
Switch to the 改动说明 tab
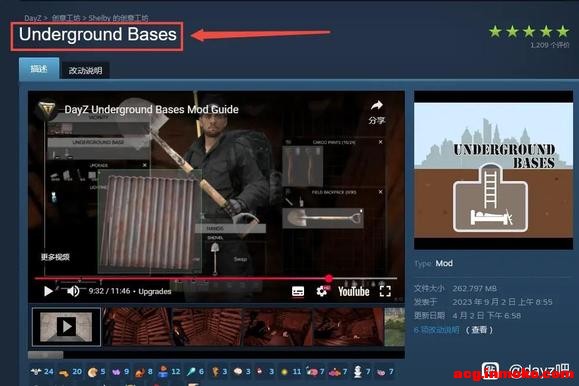tap(85, 70)
